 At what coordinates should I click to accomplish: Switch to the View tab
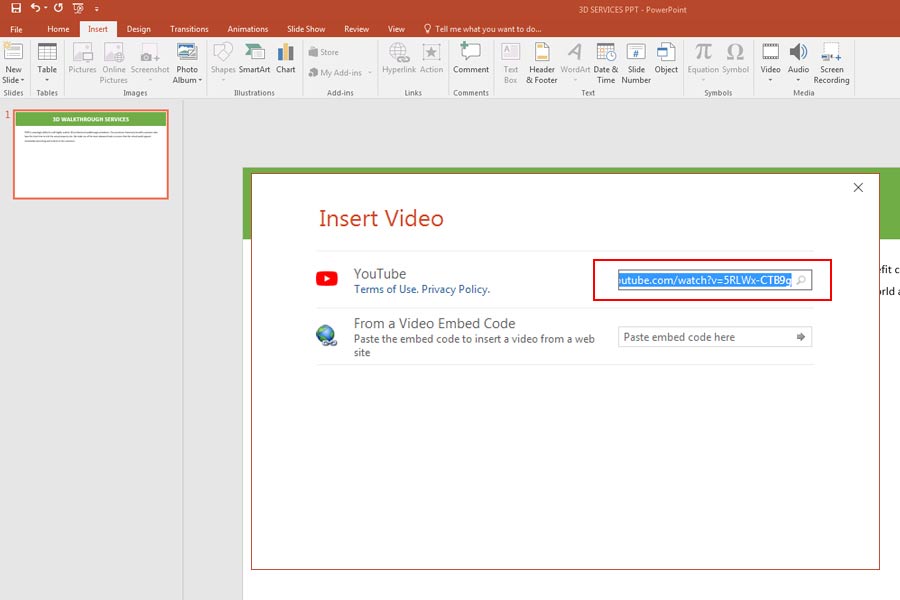pyautogui.click(x=396, y=29)
